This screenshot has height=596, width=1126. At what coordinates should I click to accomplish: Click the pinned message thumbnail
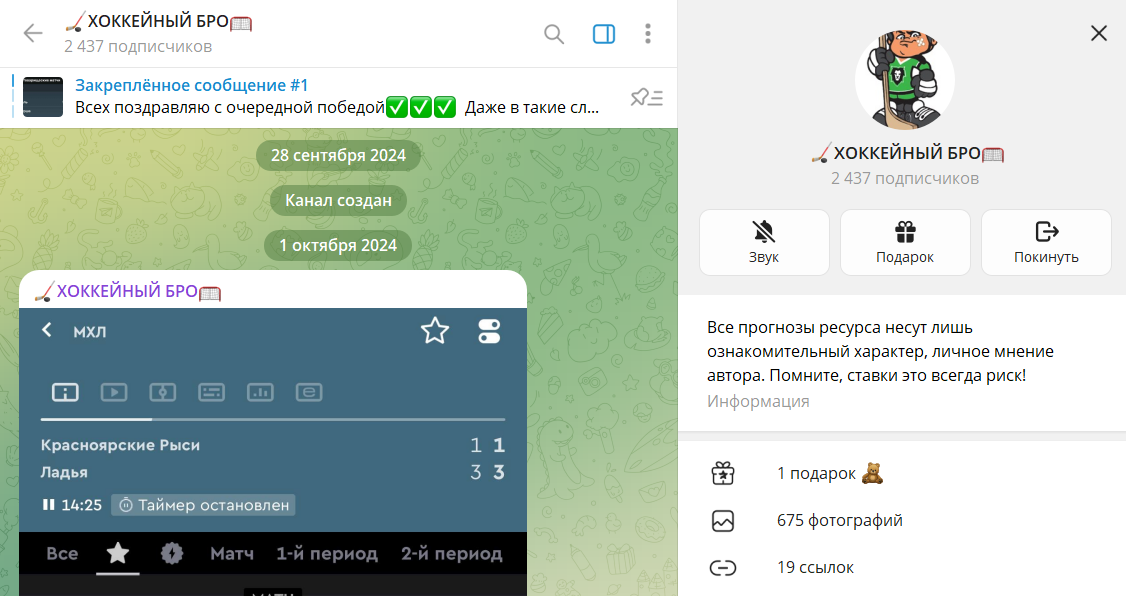pos(43,97)
